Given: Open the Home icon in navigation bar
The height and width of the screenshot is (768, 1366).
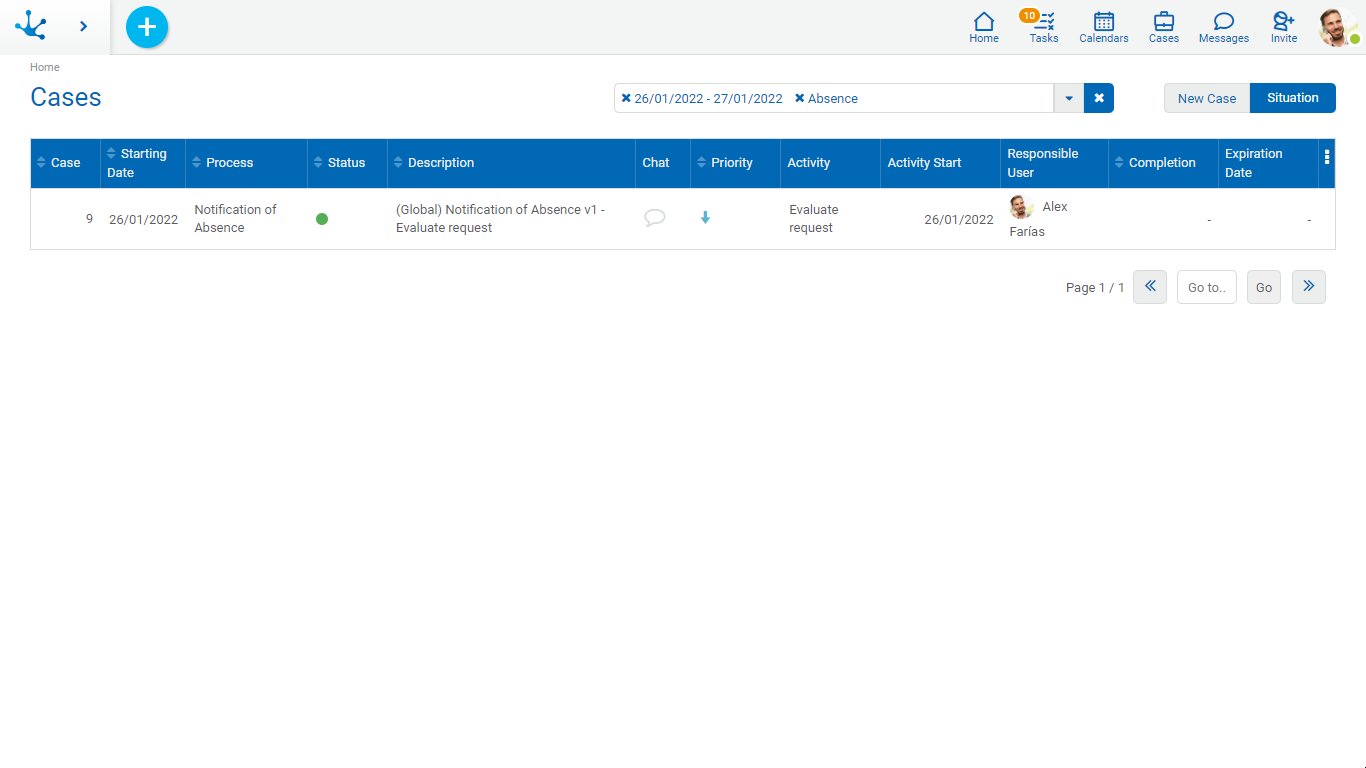Looking at the screenshot, I should pyautogui.click(x=983, y=27).
